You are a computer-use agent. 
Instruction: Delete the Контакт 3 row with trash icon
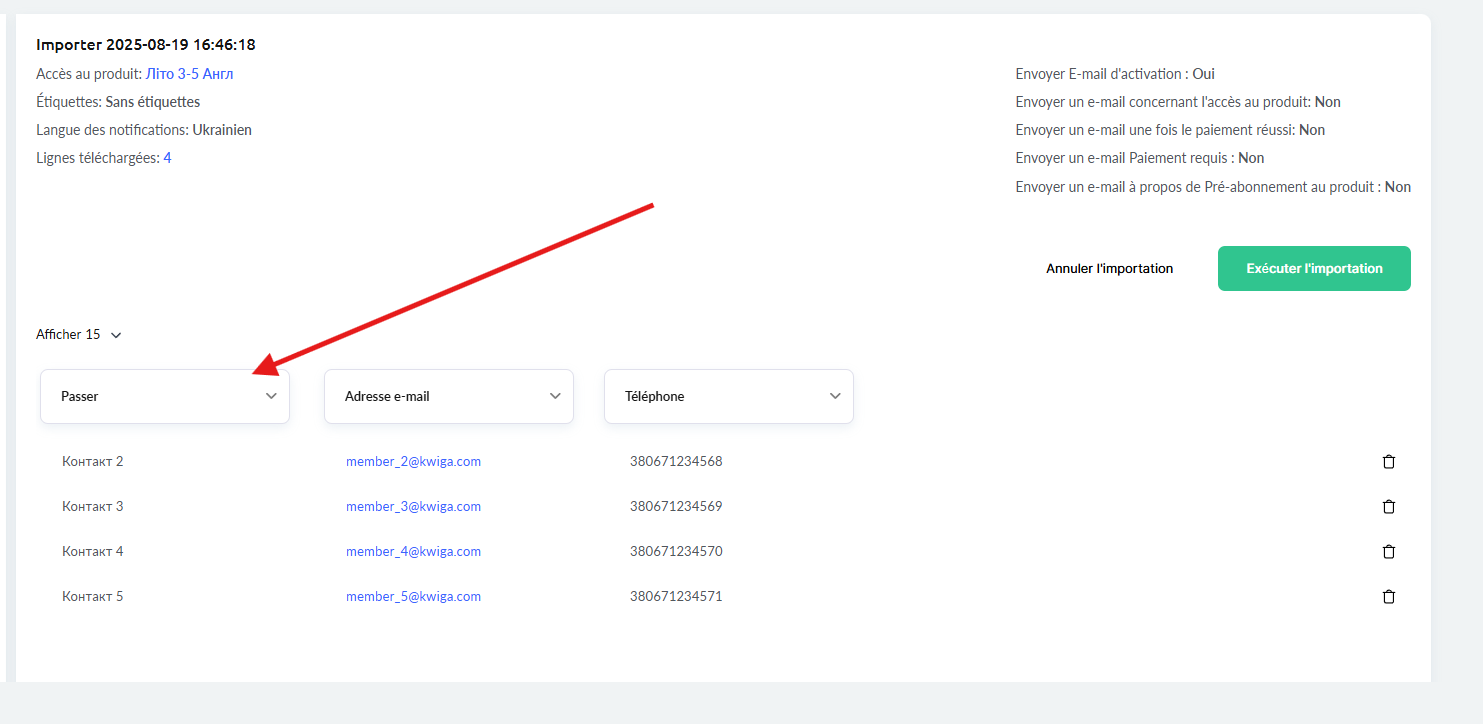click(1388, 507)
